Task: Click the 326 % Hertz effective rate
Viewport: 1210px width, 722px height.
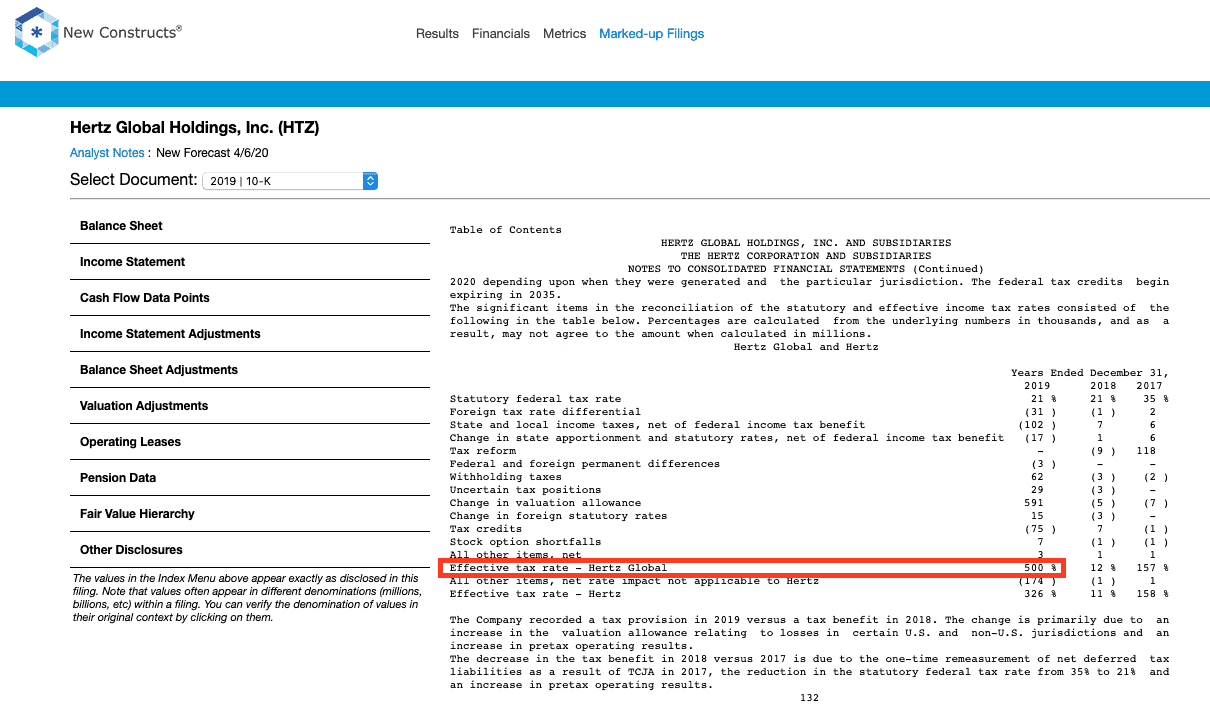Action: [x=1040, y=594]
